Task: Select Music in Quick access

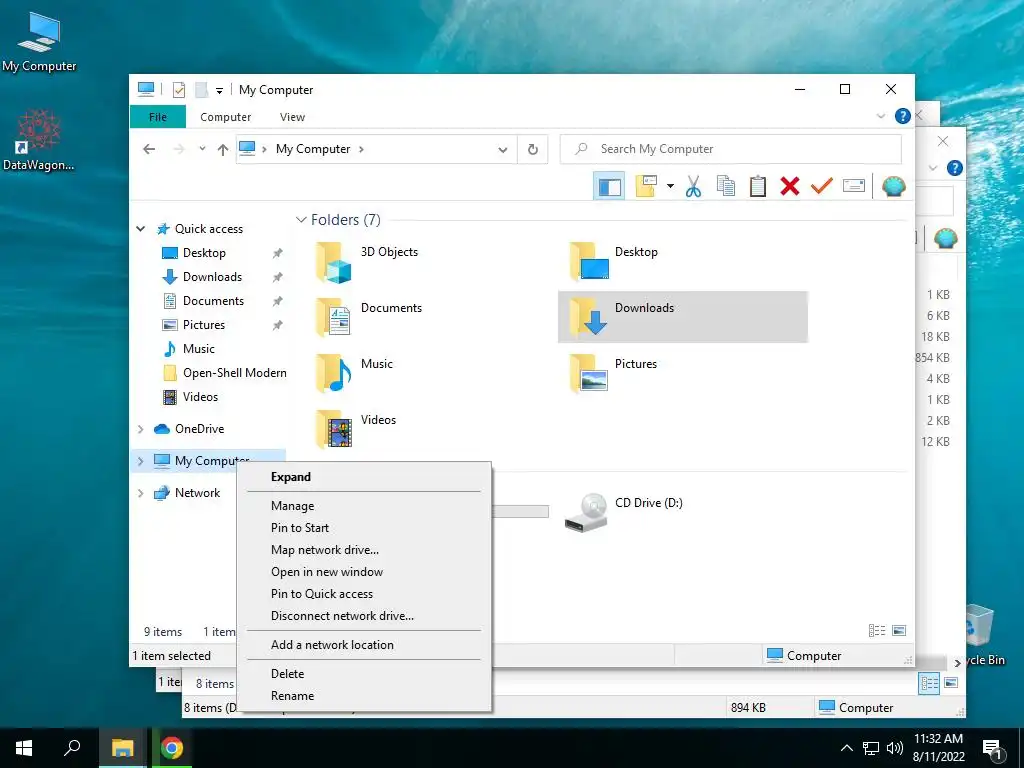Action: 199,349
